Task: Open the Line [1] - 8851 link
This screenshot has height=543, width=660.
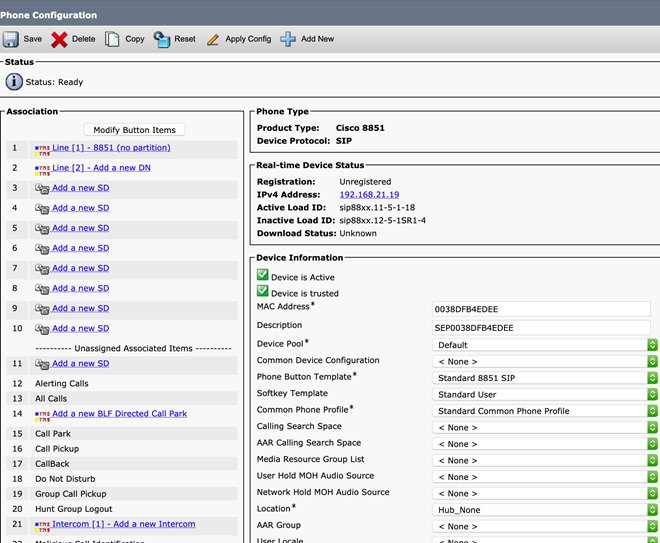Action: pos(111,148)
